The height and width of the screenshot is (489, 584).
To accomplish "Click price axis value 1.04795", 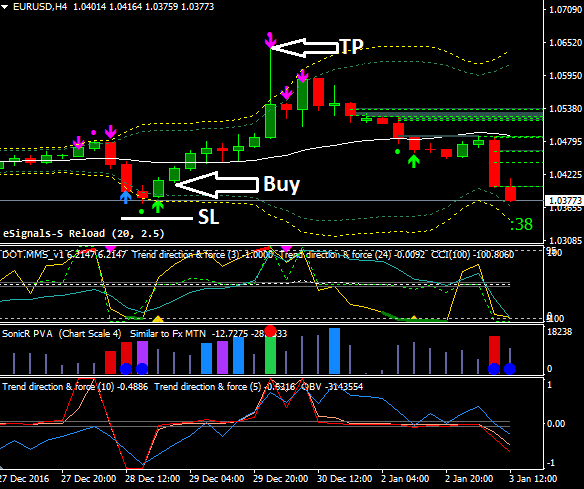I will click(565, 142).
